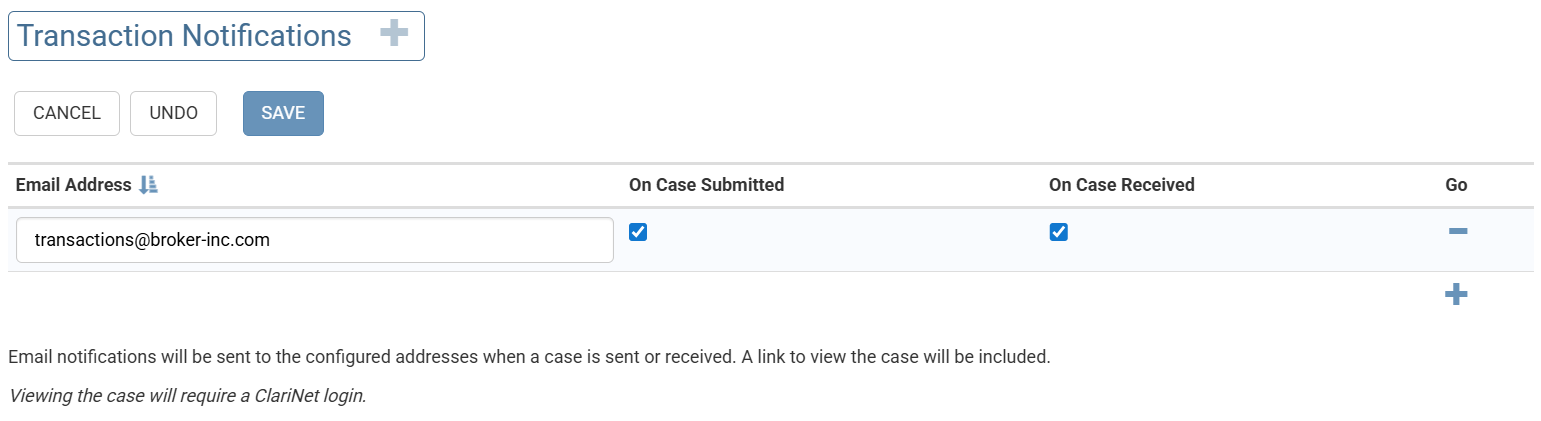The height and width of the screenshot is (421, 1541).
Task: Click the italic ClariNet login note
Action: 188,395
